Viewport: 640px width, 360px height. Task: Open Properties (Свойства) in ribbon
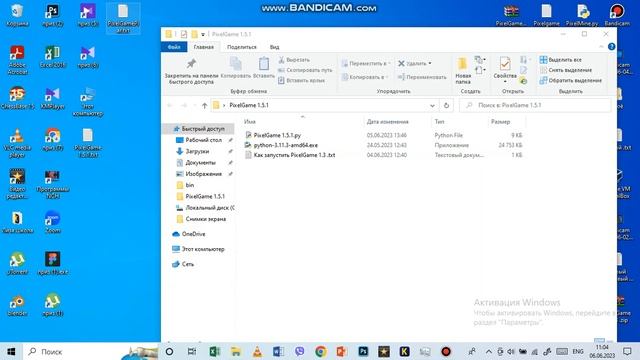click(505, 70)
